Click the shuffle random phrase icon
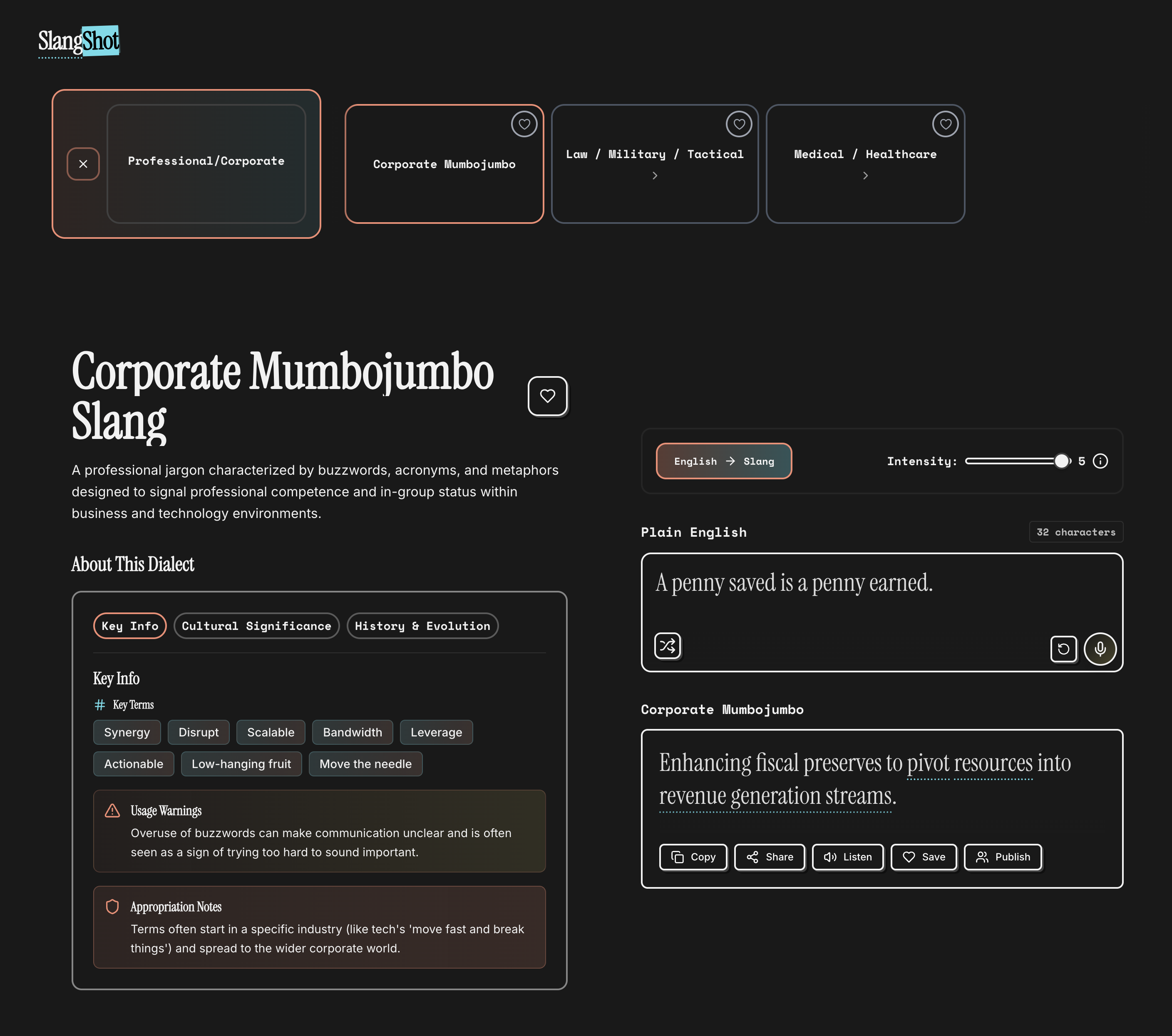 (668, 646)
